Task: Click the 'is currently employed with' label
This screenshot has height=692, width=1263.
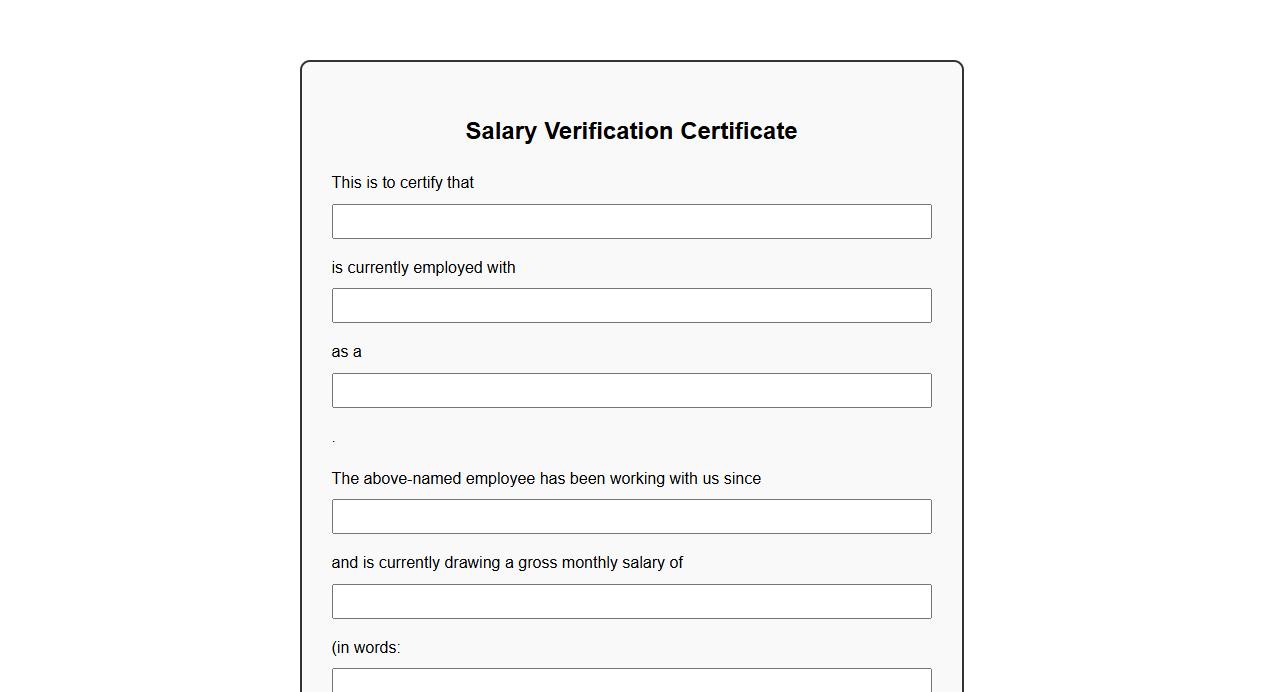Action: (423, 268)
